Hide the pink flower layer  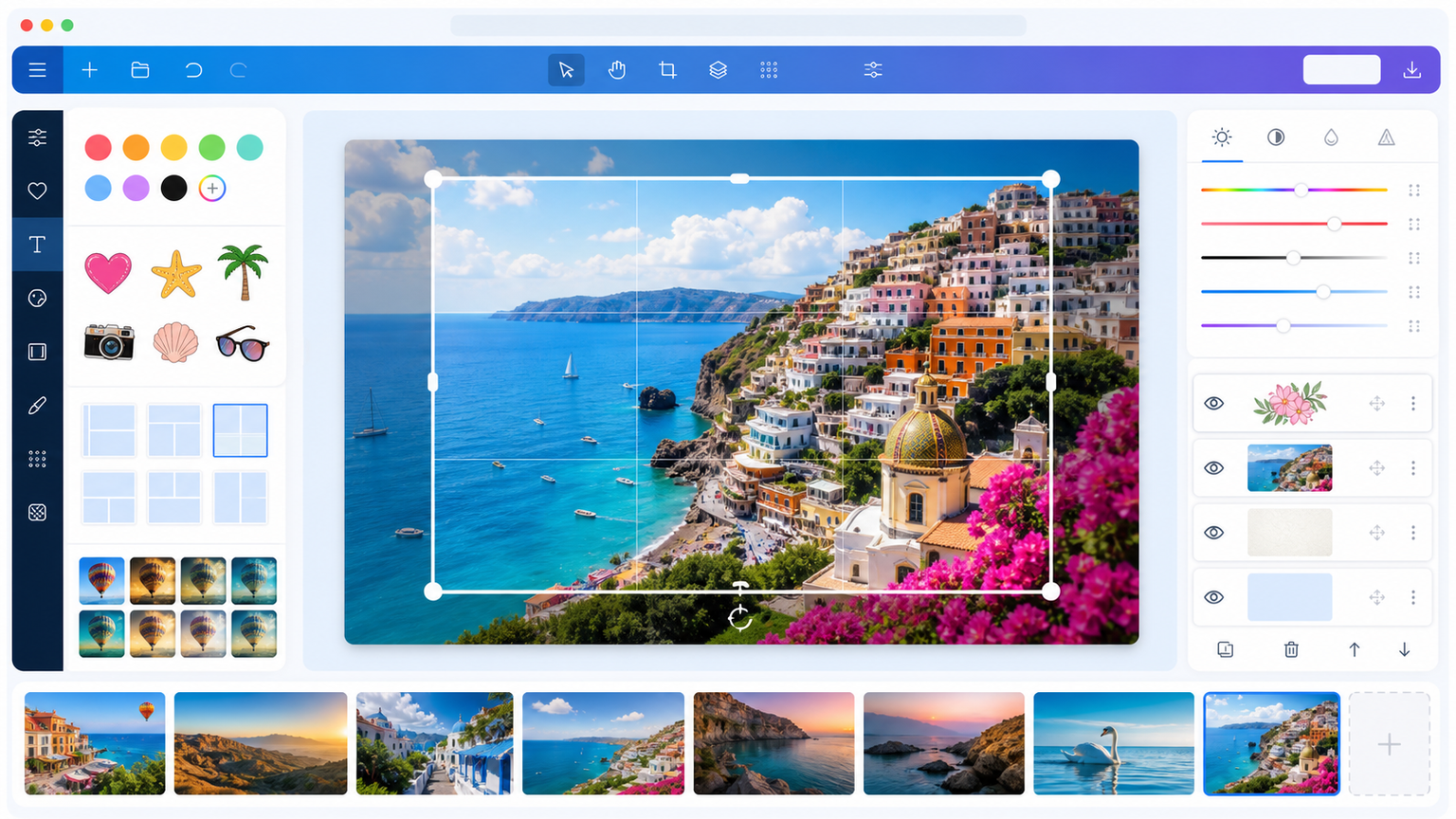click(1214, 404)
